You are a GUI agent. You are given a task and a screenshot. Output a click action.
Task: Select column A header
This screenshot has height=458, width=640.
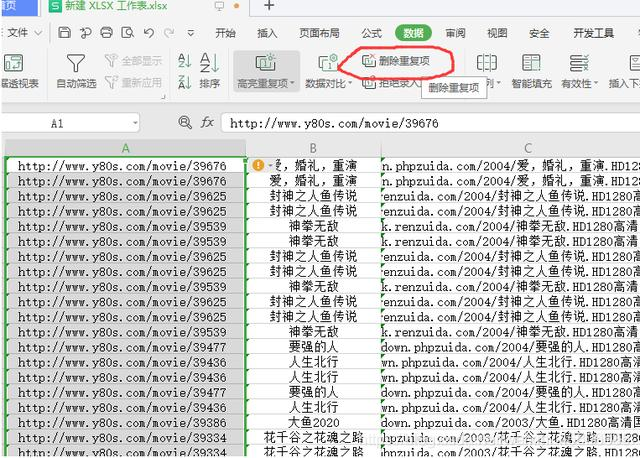pos(125,148)
